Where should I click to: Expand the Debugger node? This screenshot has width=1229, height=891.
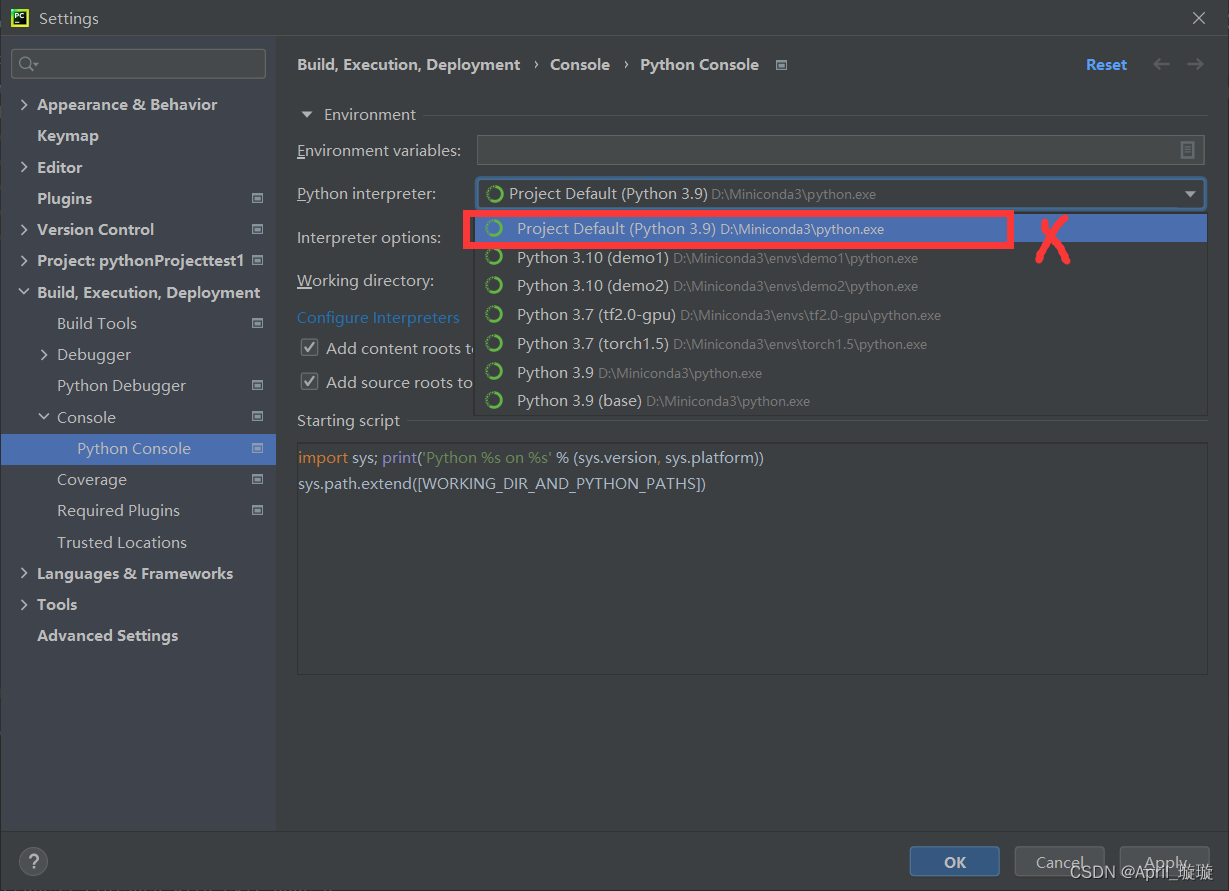(x=44, y=354)
